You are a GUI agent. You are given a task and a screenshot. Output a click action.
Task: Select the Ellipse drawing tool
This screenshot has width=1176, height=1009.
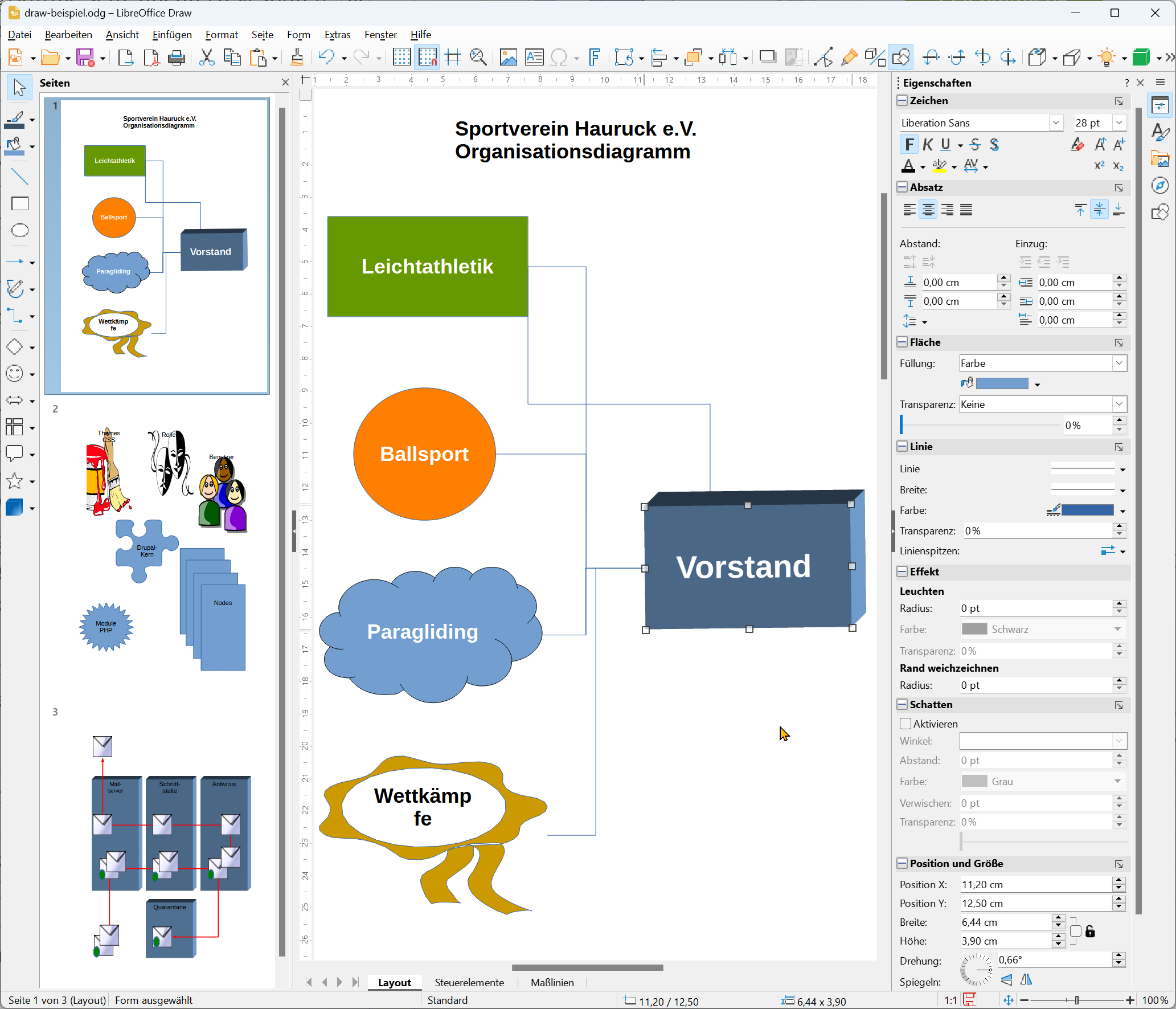click(19, 231)
